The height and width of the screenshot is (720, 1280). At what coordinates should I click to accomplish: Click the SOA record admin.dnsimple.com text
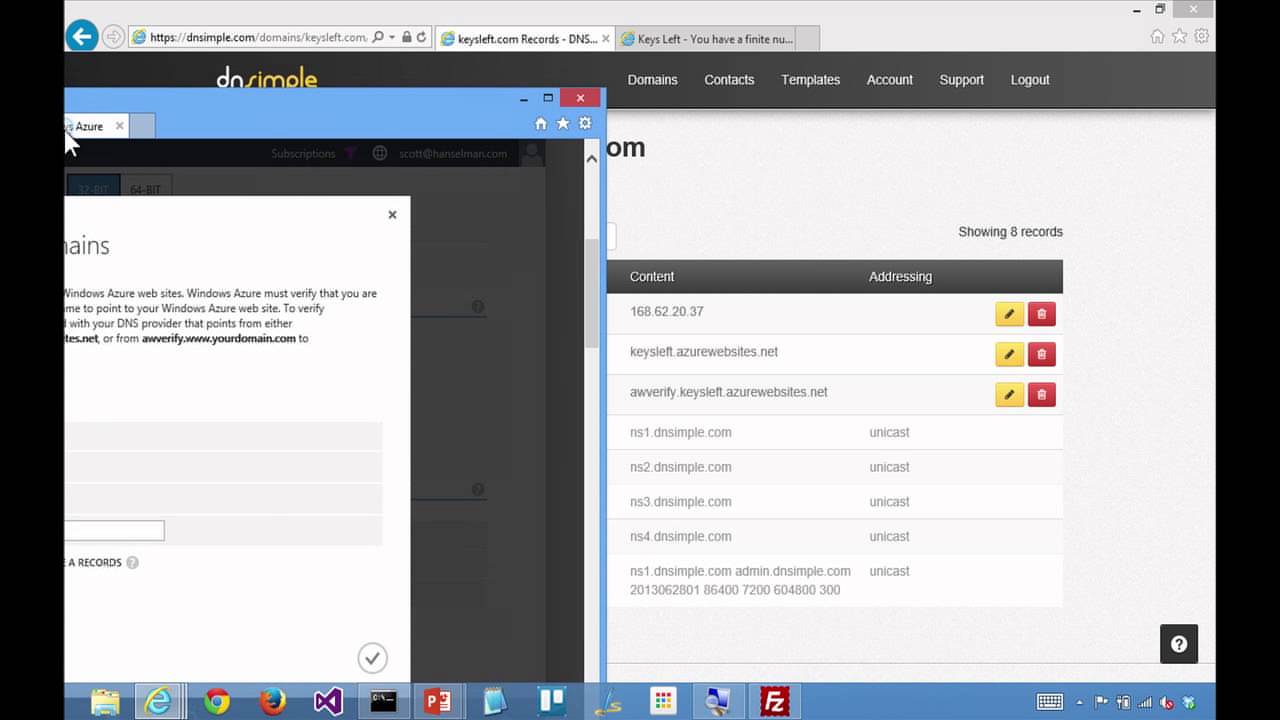click(x=740, y=581)
